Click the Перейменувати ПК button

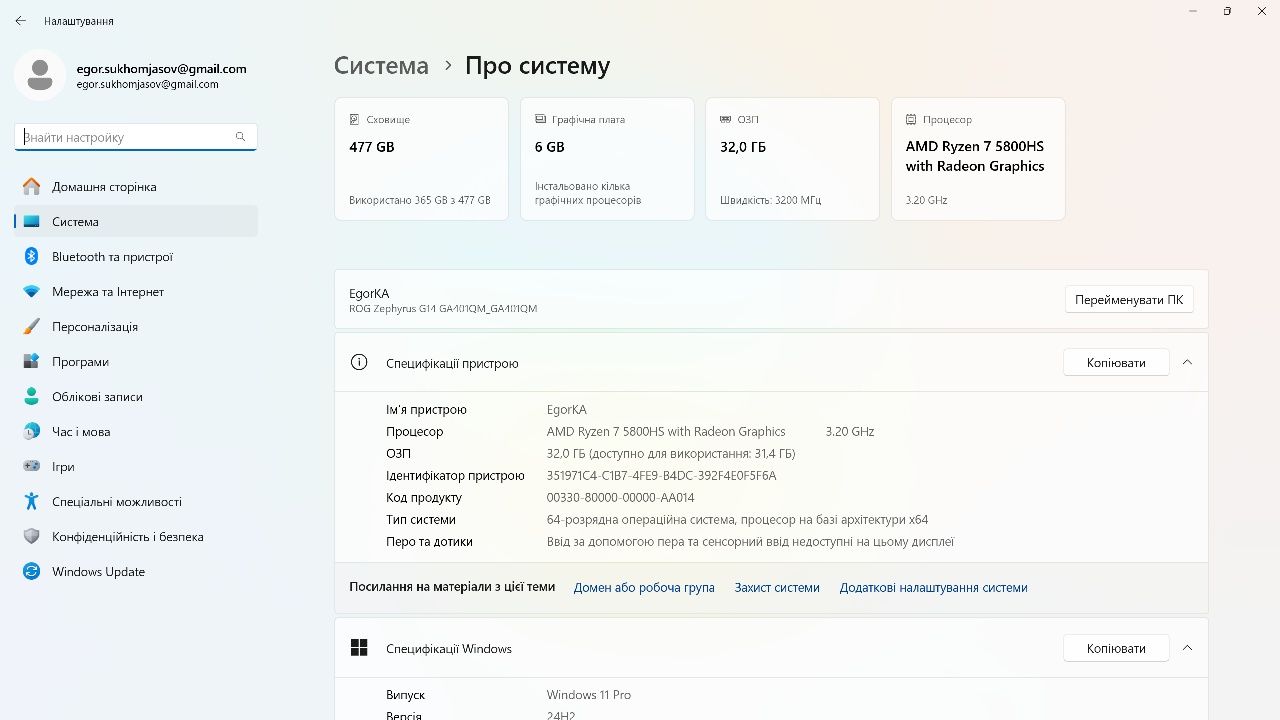coord(1129,299)
